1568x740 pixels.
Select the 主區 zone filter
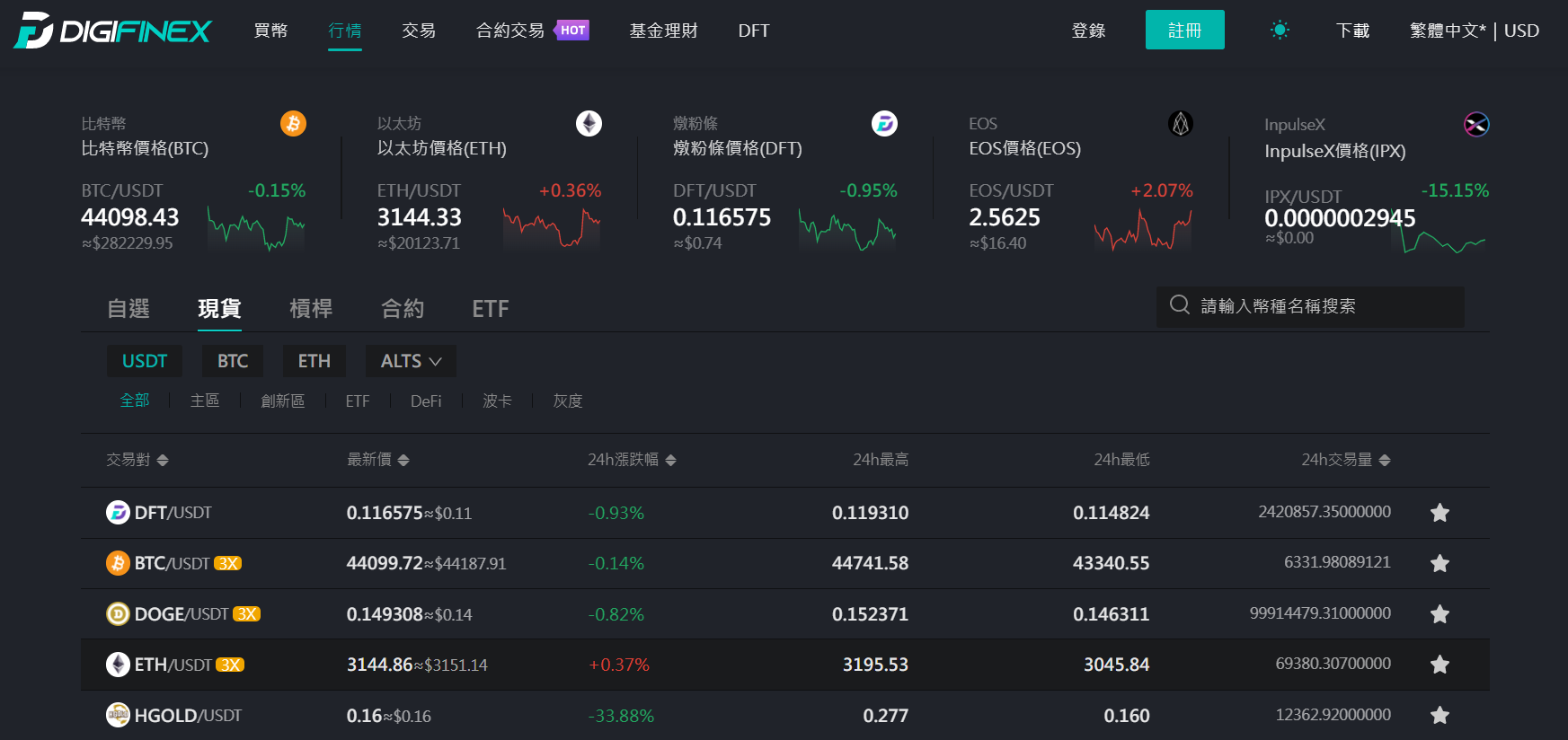click(205, 401)
